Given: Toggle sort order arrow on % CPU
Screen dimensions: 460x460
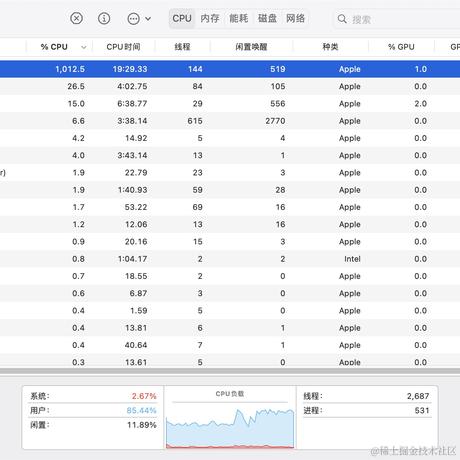Looking at the screenshot, I should click(84, 47).
